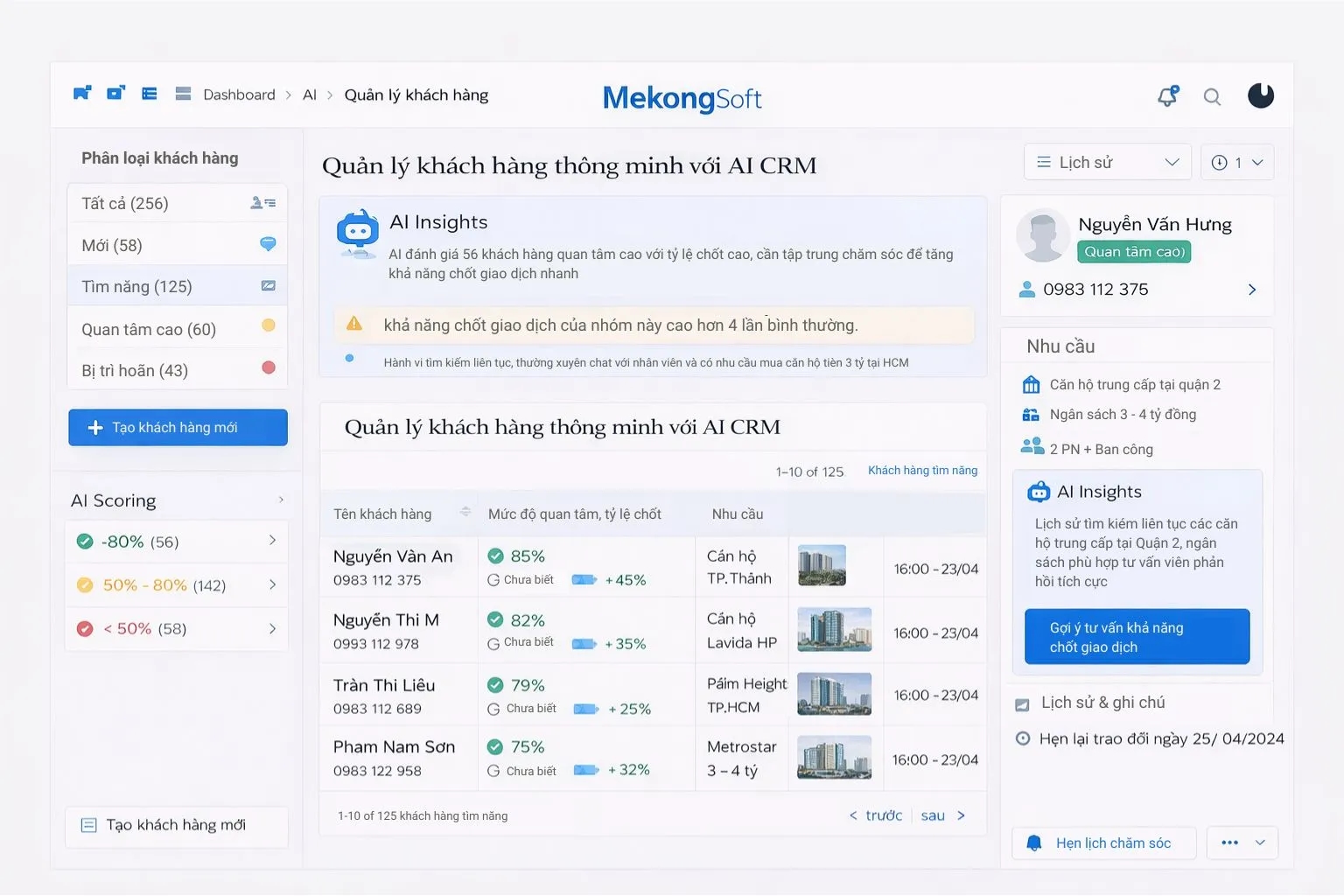Click the blue person icon near 0983 112 375
The image size is (1344, 896).
click(1026, 290)
